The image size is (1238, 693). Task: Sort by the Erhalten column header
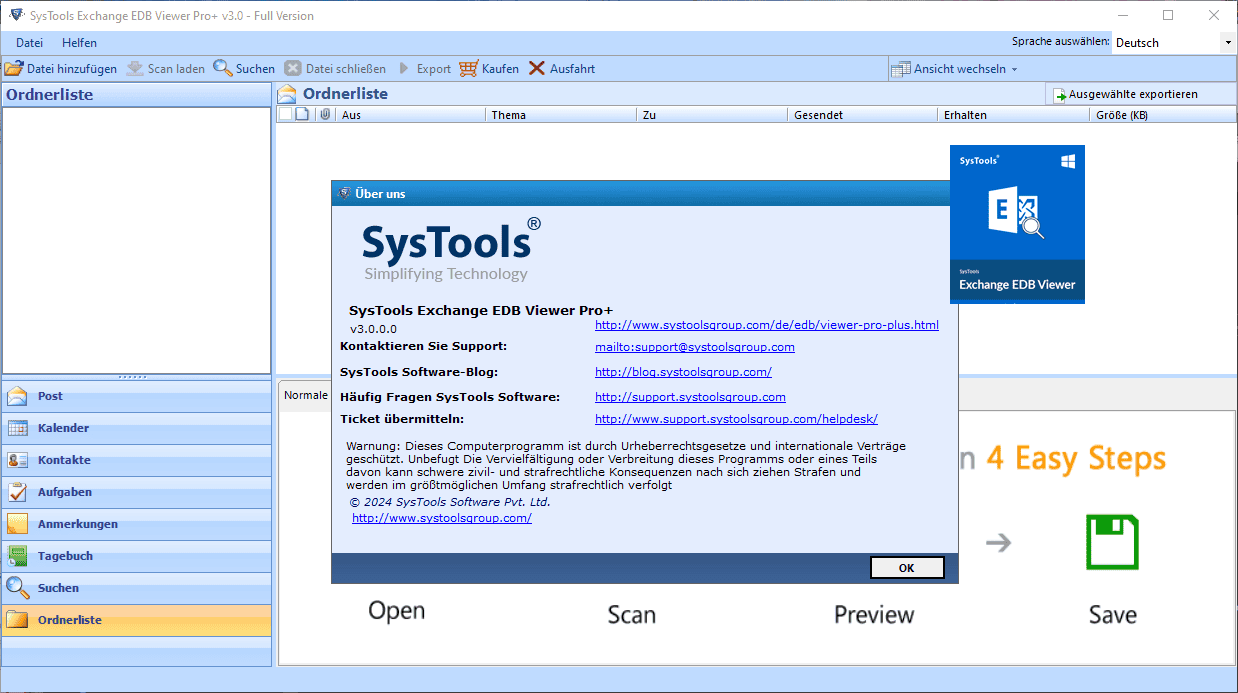tap(1014, 115)
